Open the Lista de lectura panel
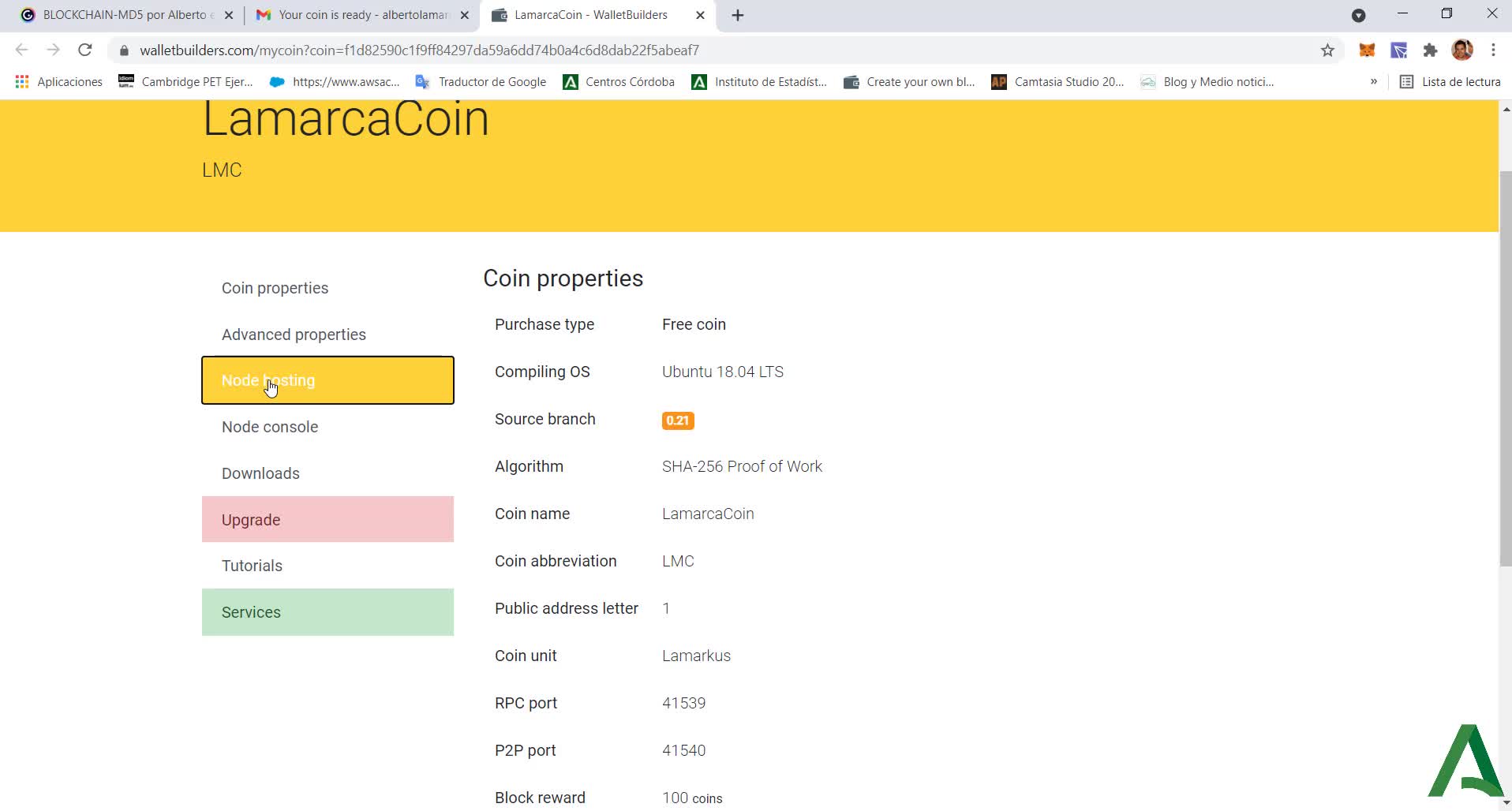The image size is (1512, 811). (x=1450, y=81)
